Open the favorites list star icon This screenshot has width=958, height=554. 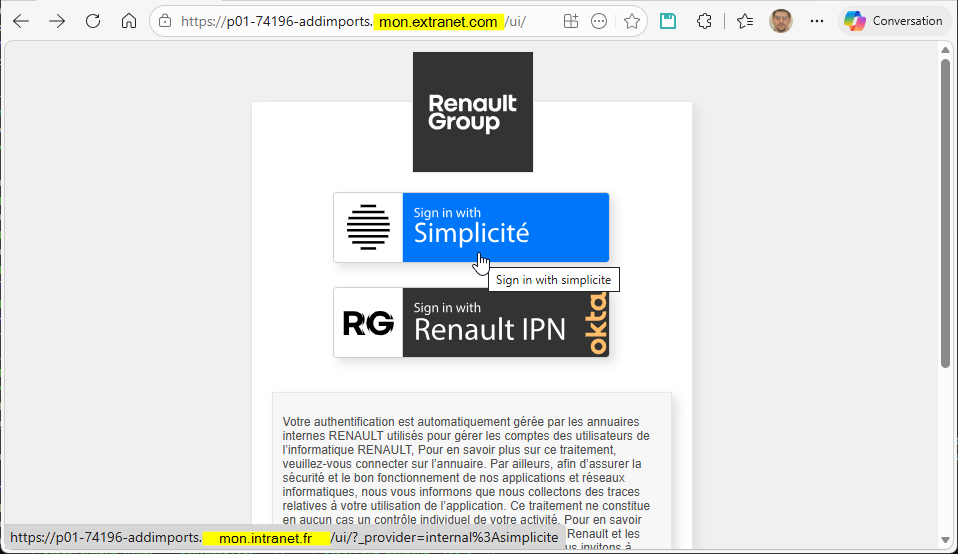pos(745,21)
